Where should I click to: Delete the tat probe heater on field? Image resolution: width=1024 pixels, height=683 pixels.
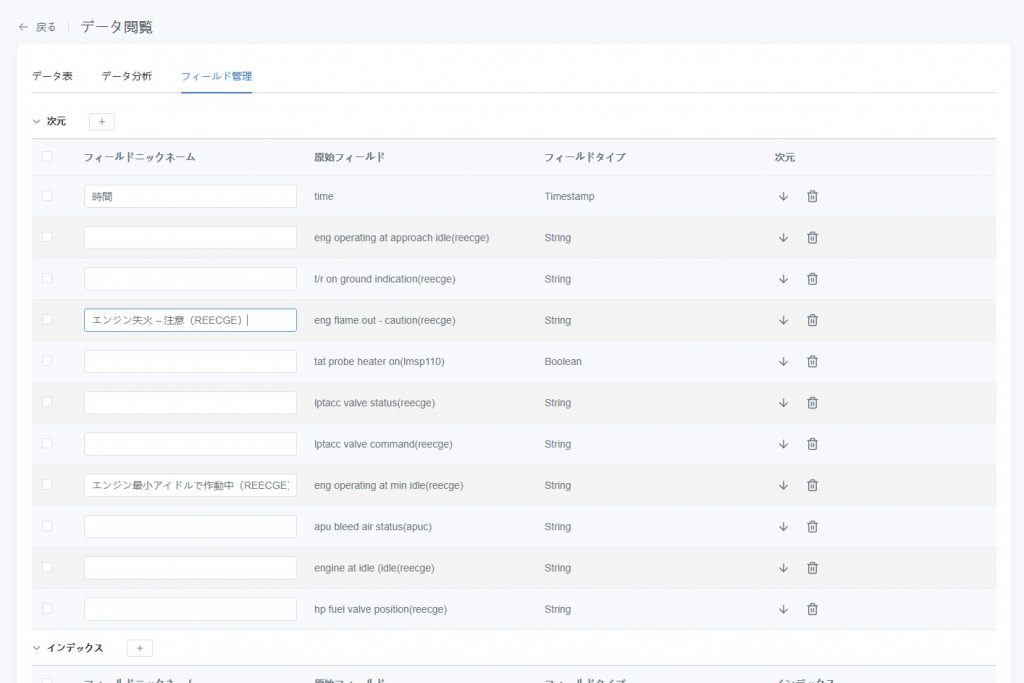point(812,362)
